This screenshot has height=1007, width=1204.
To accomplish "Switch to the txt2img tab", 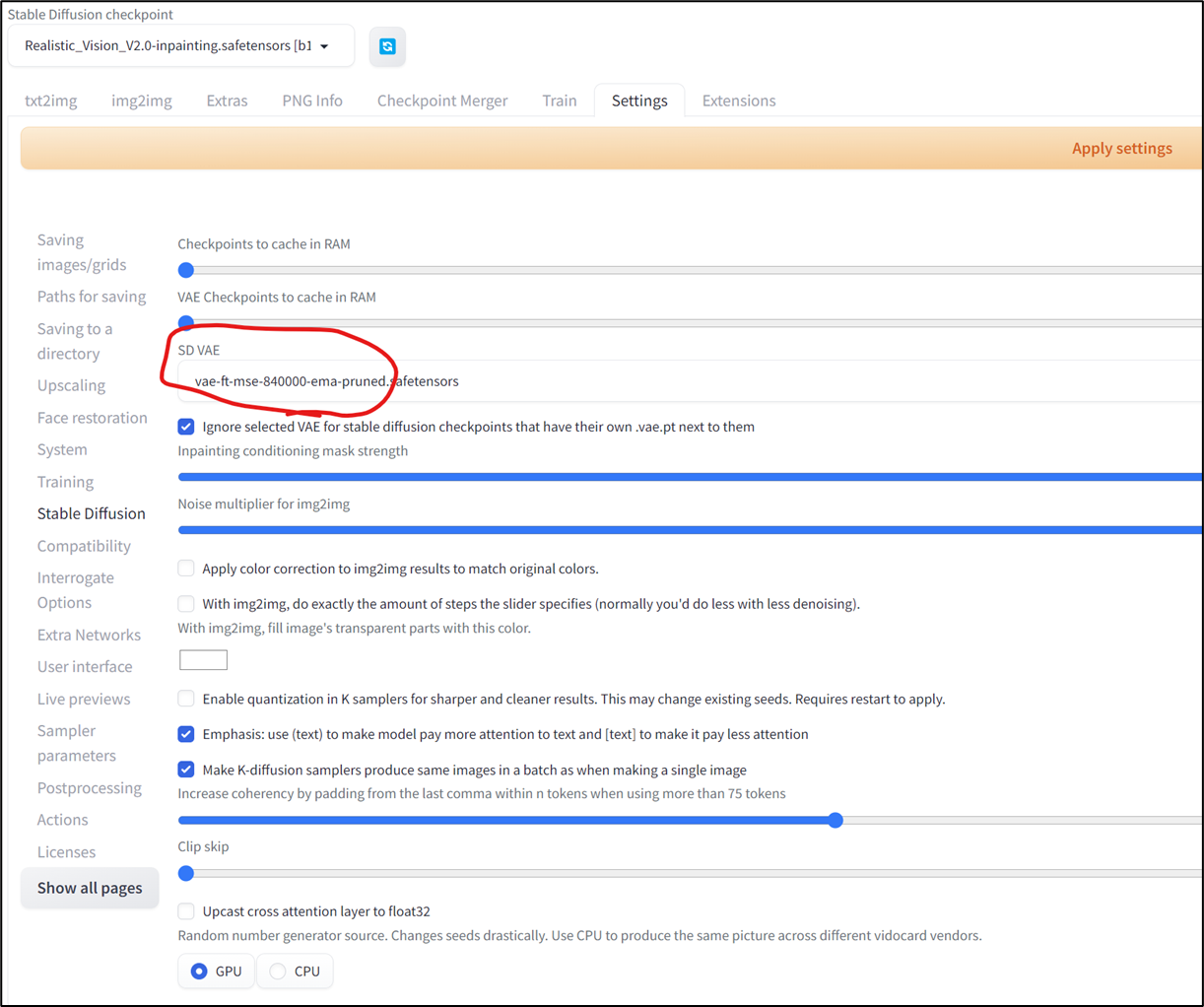I will point(50,100).
